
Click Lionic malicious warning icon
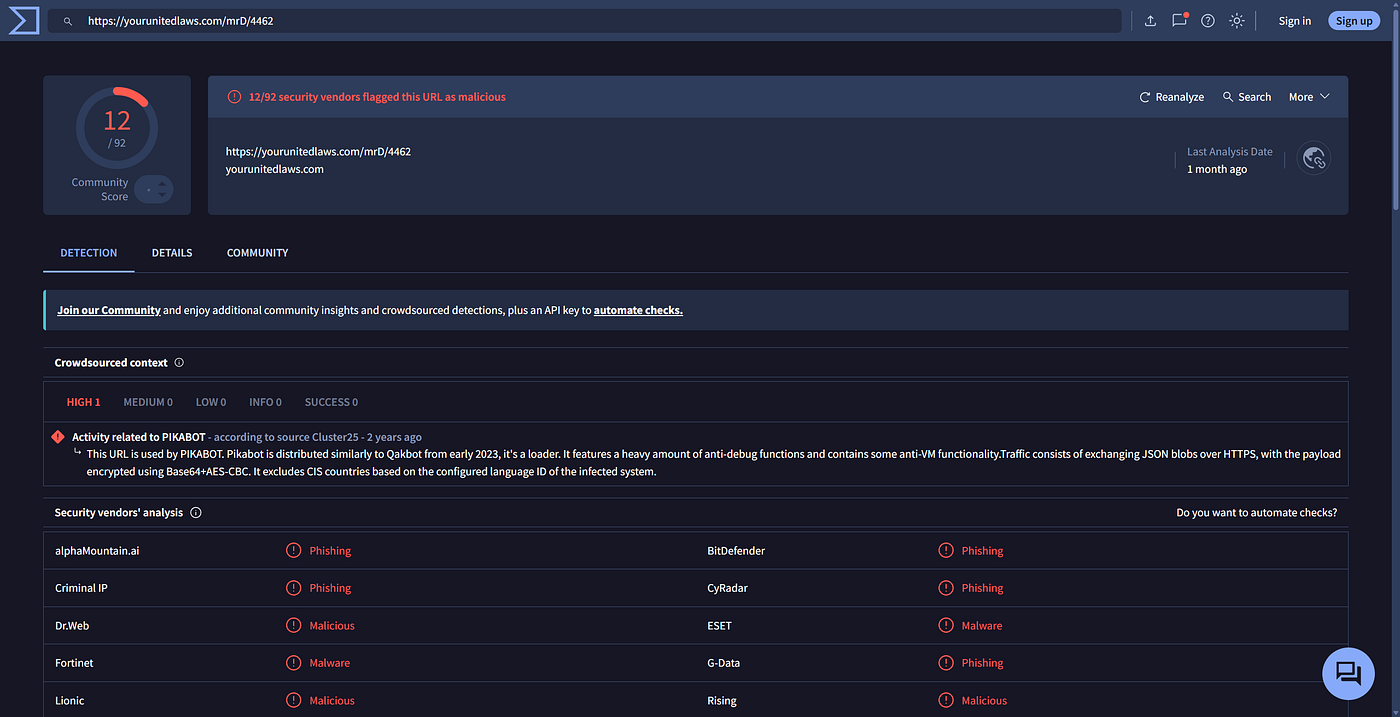pos(294,701)
